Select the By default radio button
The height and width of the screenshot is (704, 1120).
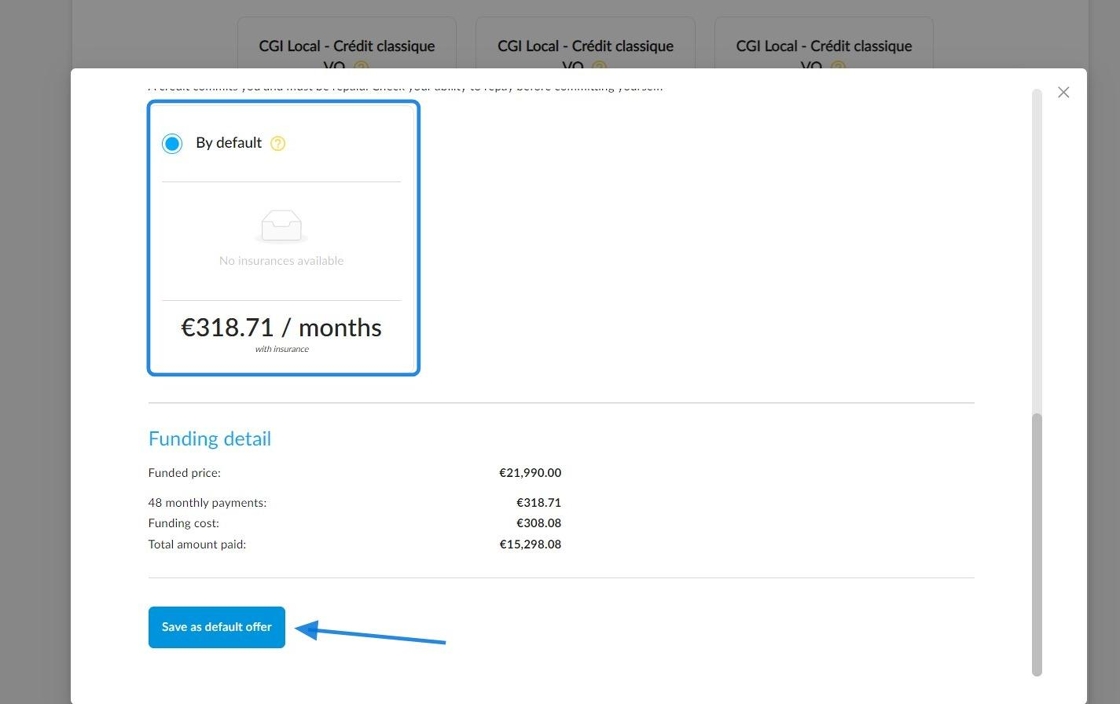tap(172, 144)
